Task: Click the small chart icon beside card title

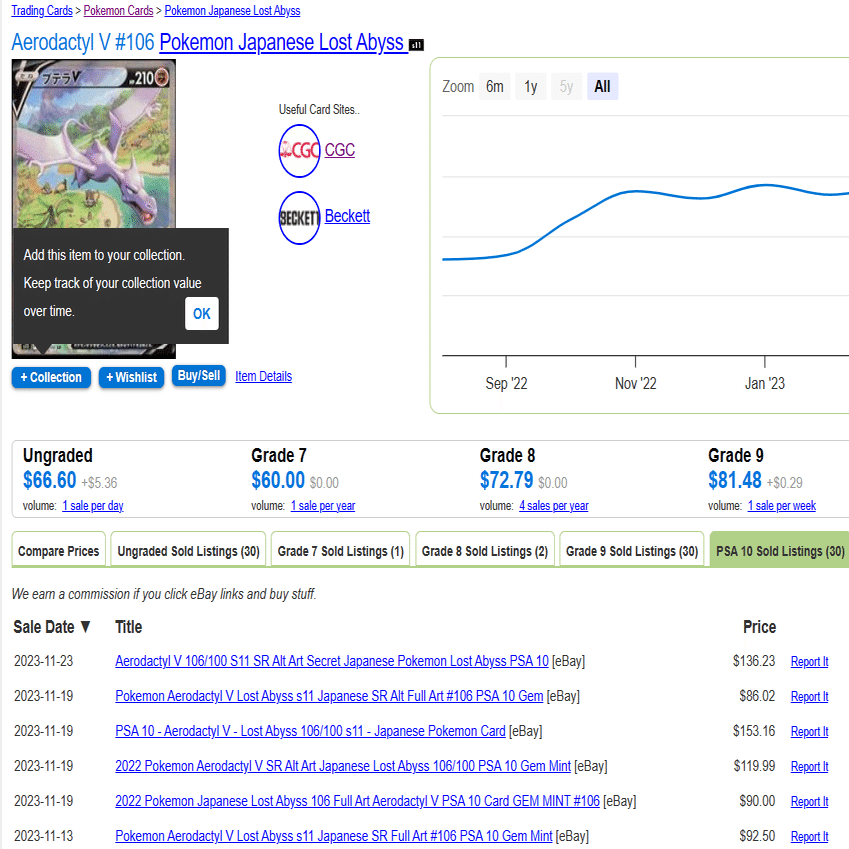Action: coord(416,45)
